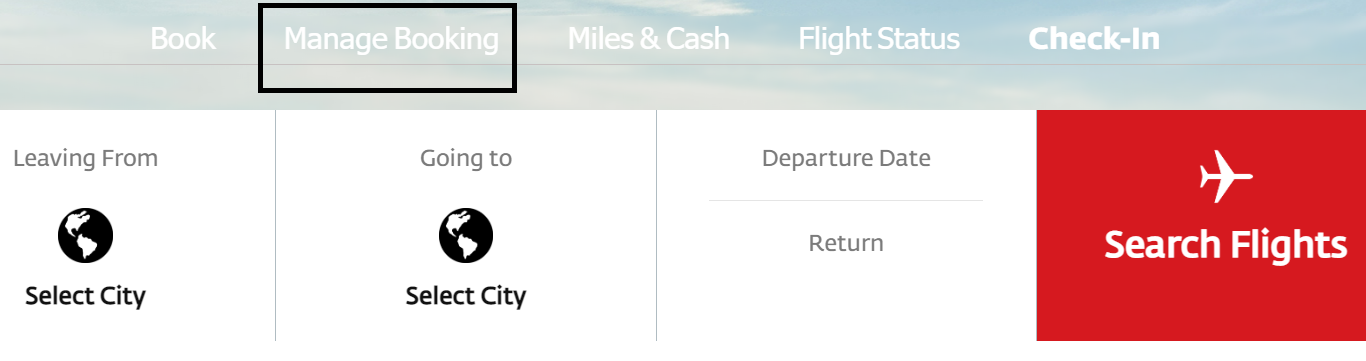Click the Going to label
1366x361 pixels.
click(x=466, y=158)
